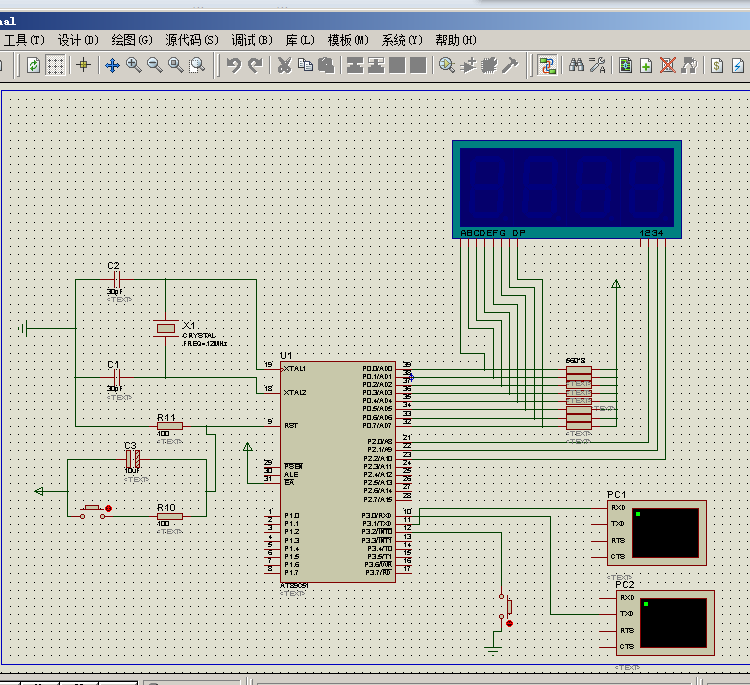Click the Redraw display icon
This screenshot has height=685, width=750.
(x=33, y=65)
